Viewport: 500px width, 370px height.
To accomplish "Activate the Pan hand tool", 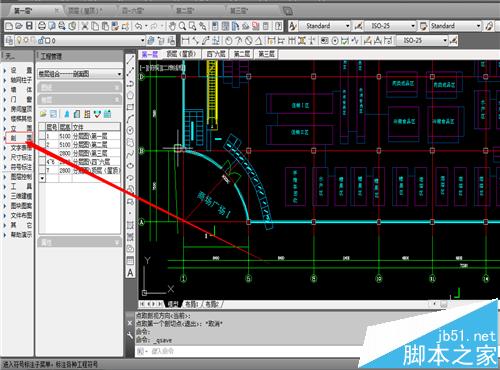I will [172, 26].
